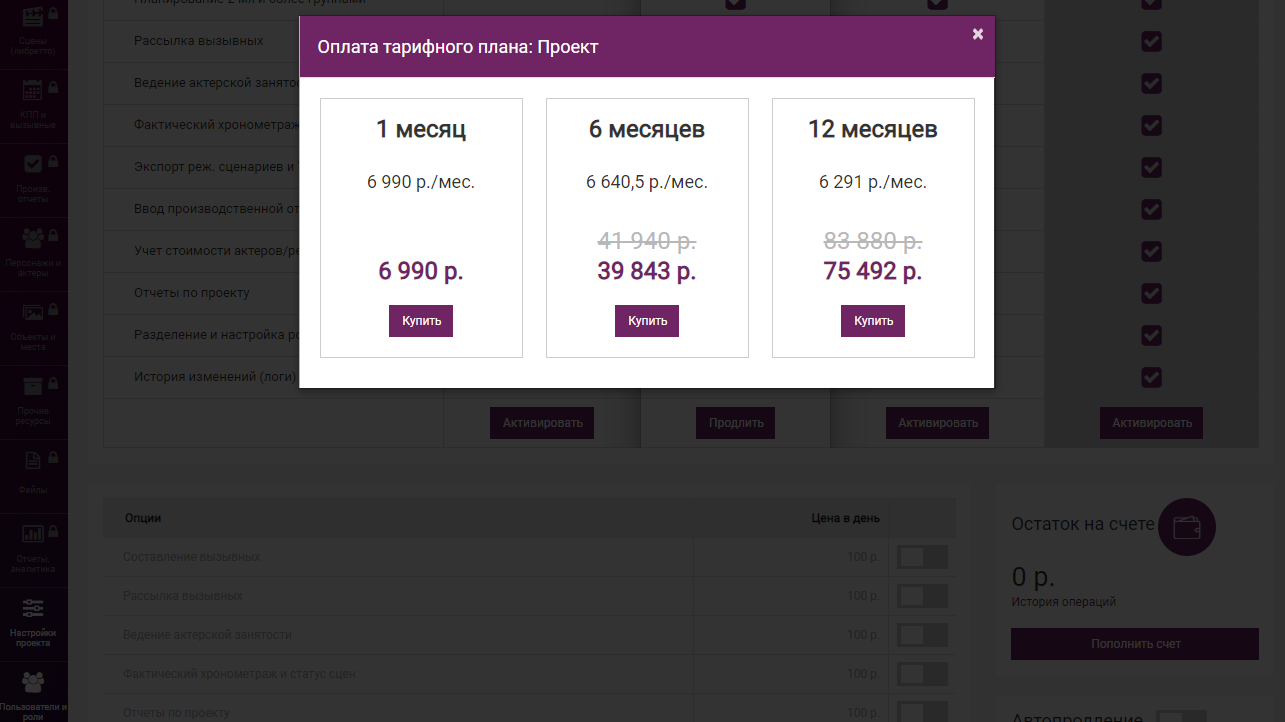This screenshot has height=722, width=1285.
Task: Buy the 1 месяц plan
Action: point(421,321)
